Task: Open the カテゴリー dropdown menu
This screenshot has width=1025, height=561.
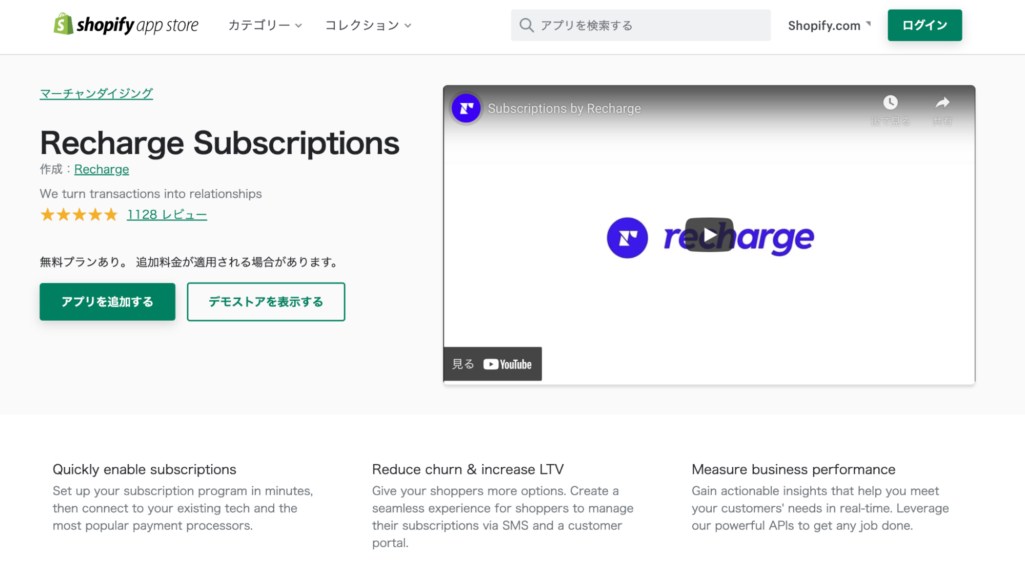Action: [265, 26]
